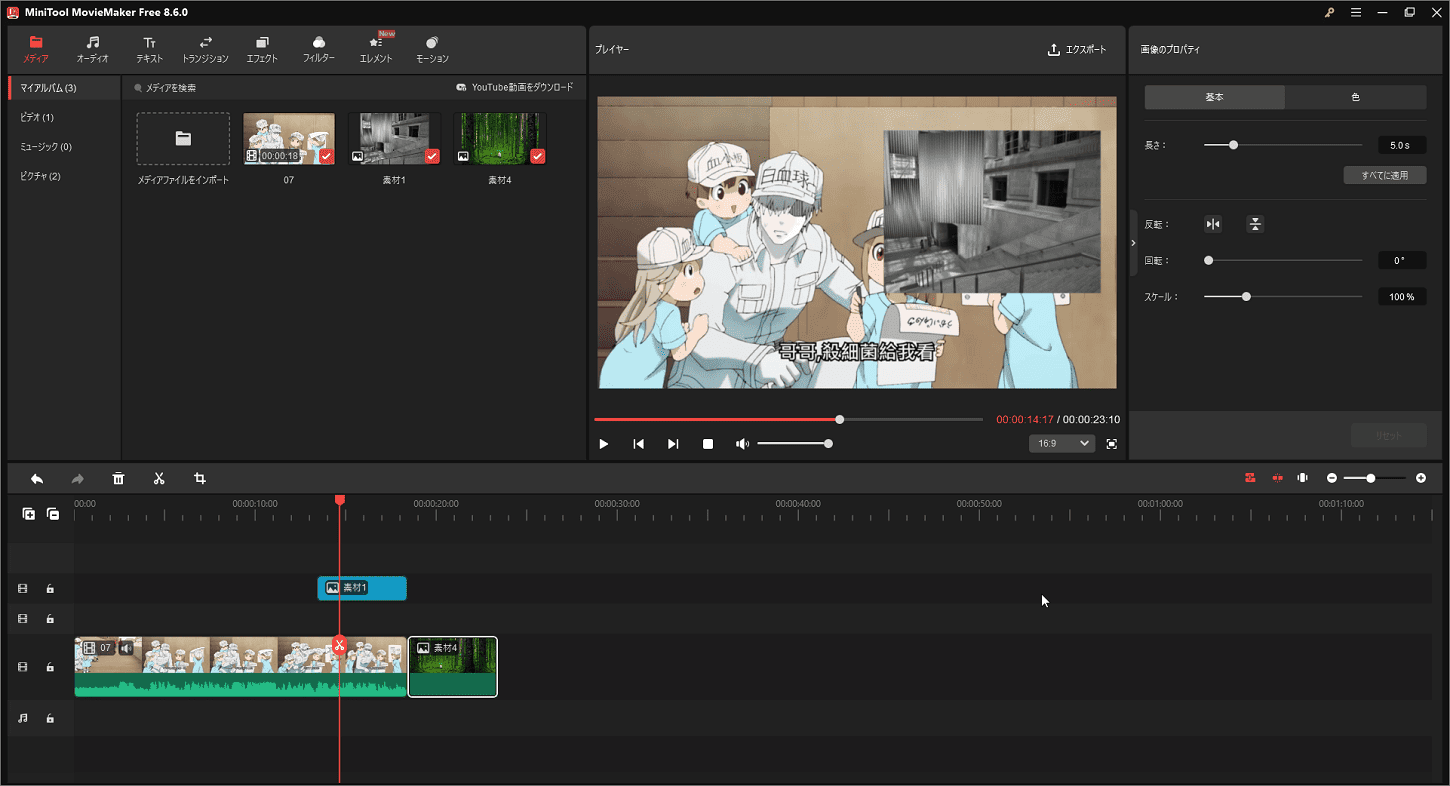
Task: Click the エクスポート button
Action: coord(1078,48)
